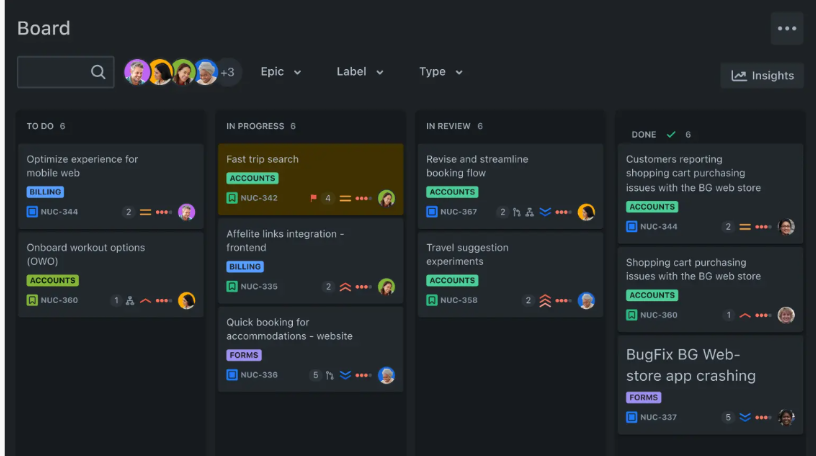This screenshot has height=456, width=816.
Task: Filter by the third green avatar
Action: coord(183,72)
